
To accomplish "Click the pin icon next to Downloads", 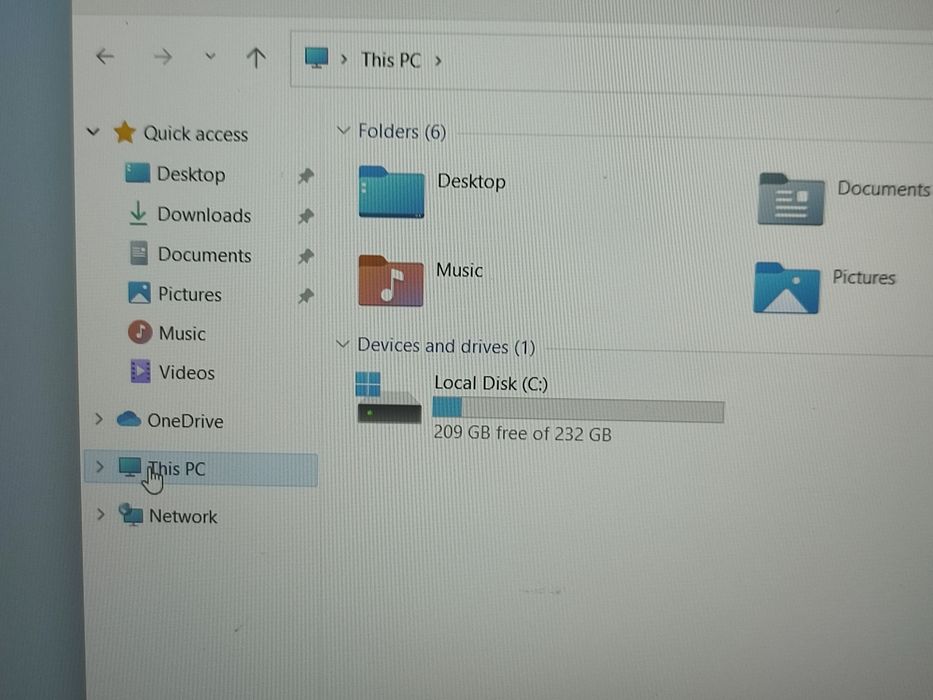I will point(306,215).
